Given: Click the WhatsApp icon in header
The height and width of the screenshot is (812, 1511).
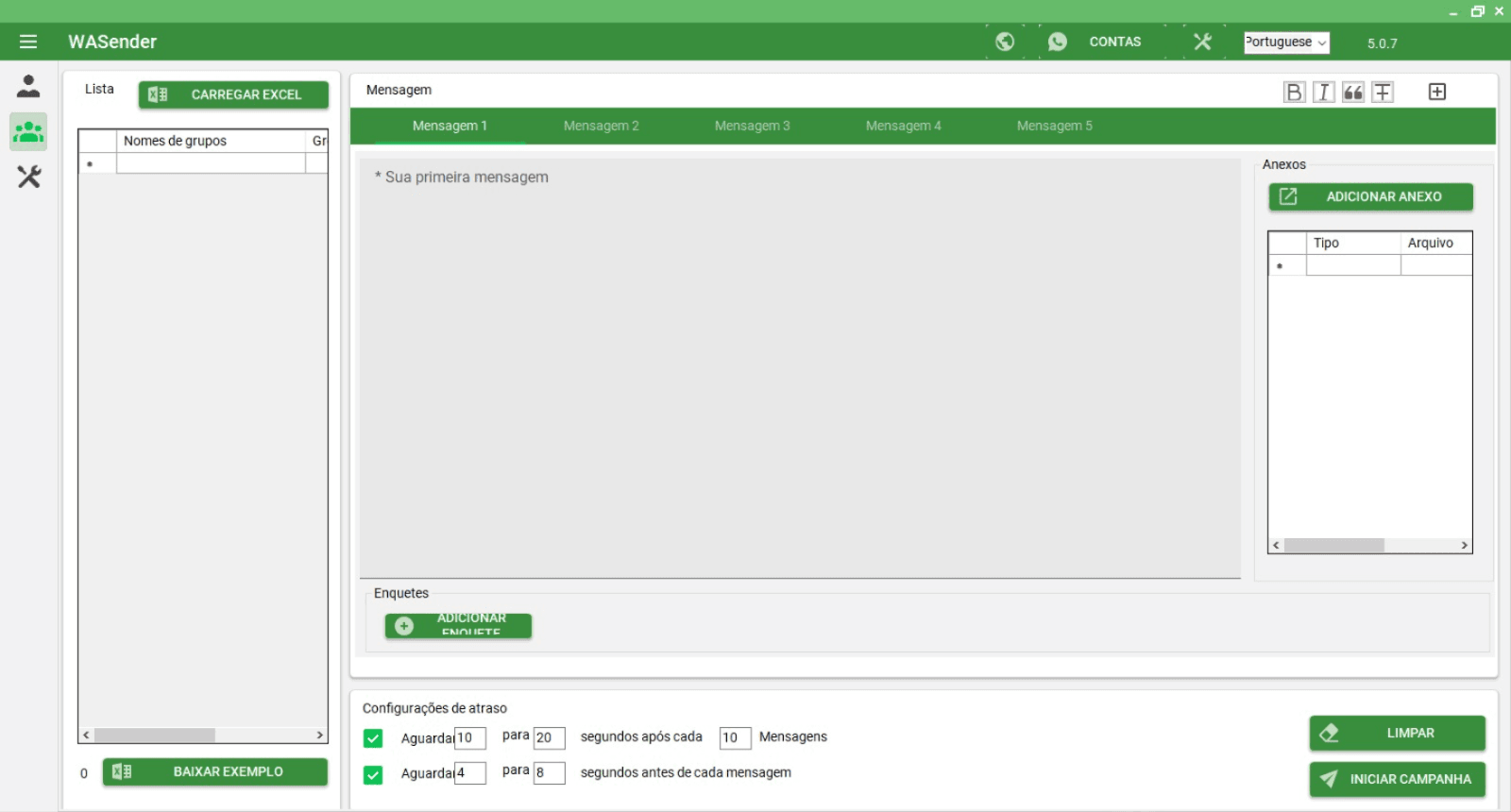Looking at the screenshot, I should tap(1058, 42).
